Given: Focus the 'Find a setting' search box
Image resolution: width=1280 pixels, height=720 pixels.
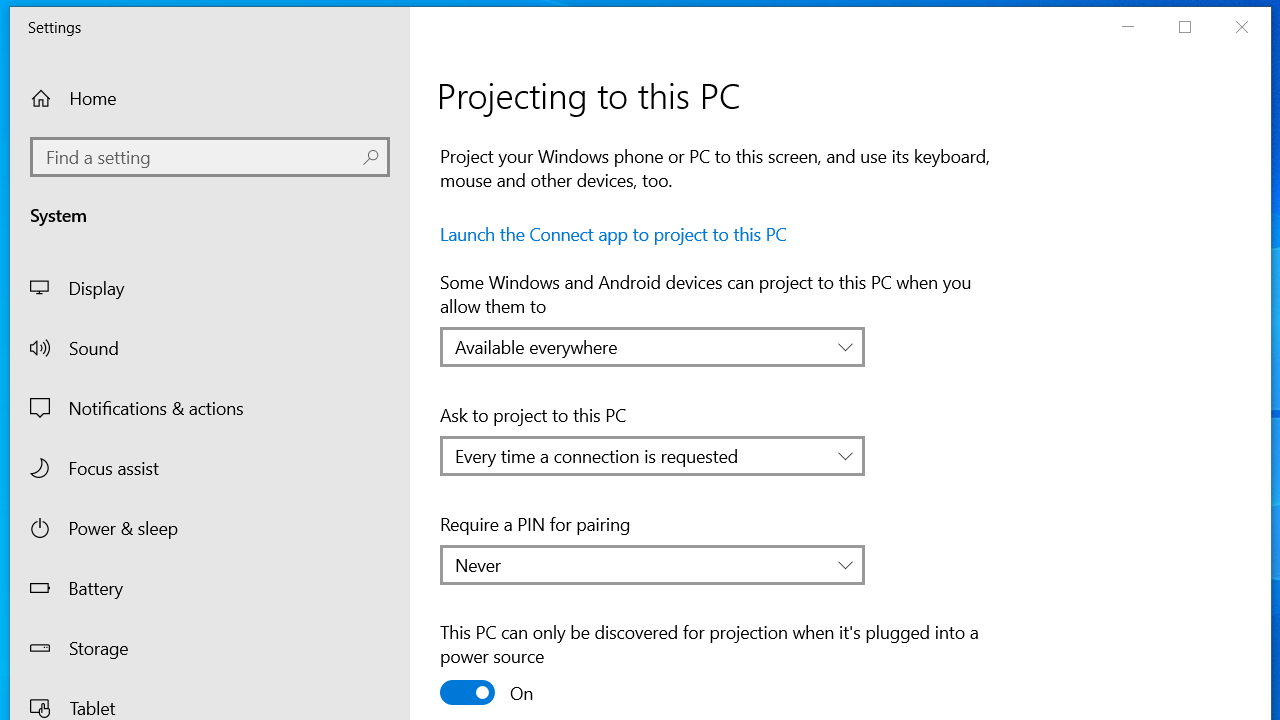Looking at the screenshot, I should click(x=198, y=157).
